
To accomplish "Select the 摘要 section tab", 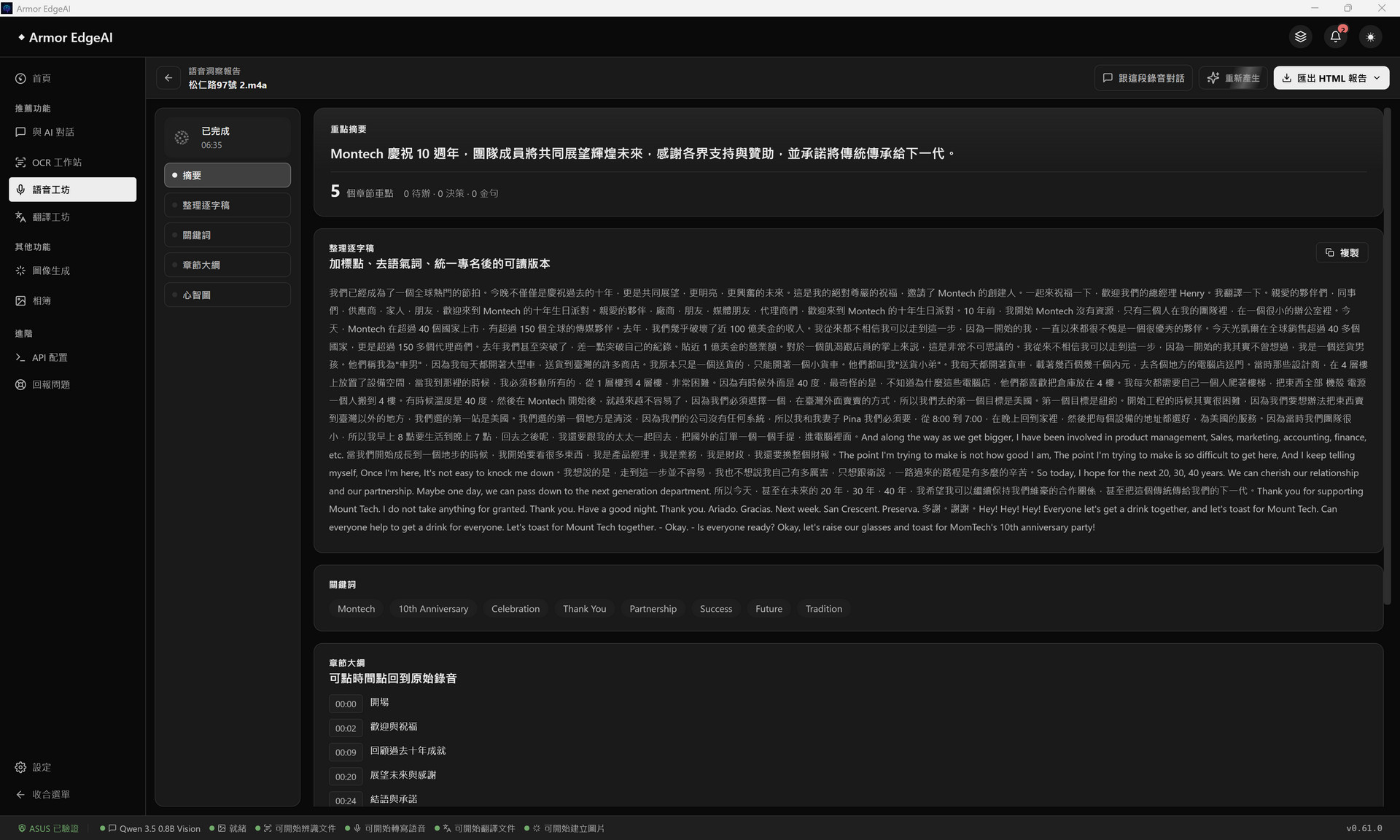I will [227, 176].
